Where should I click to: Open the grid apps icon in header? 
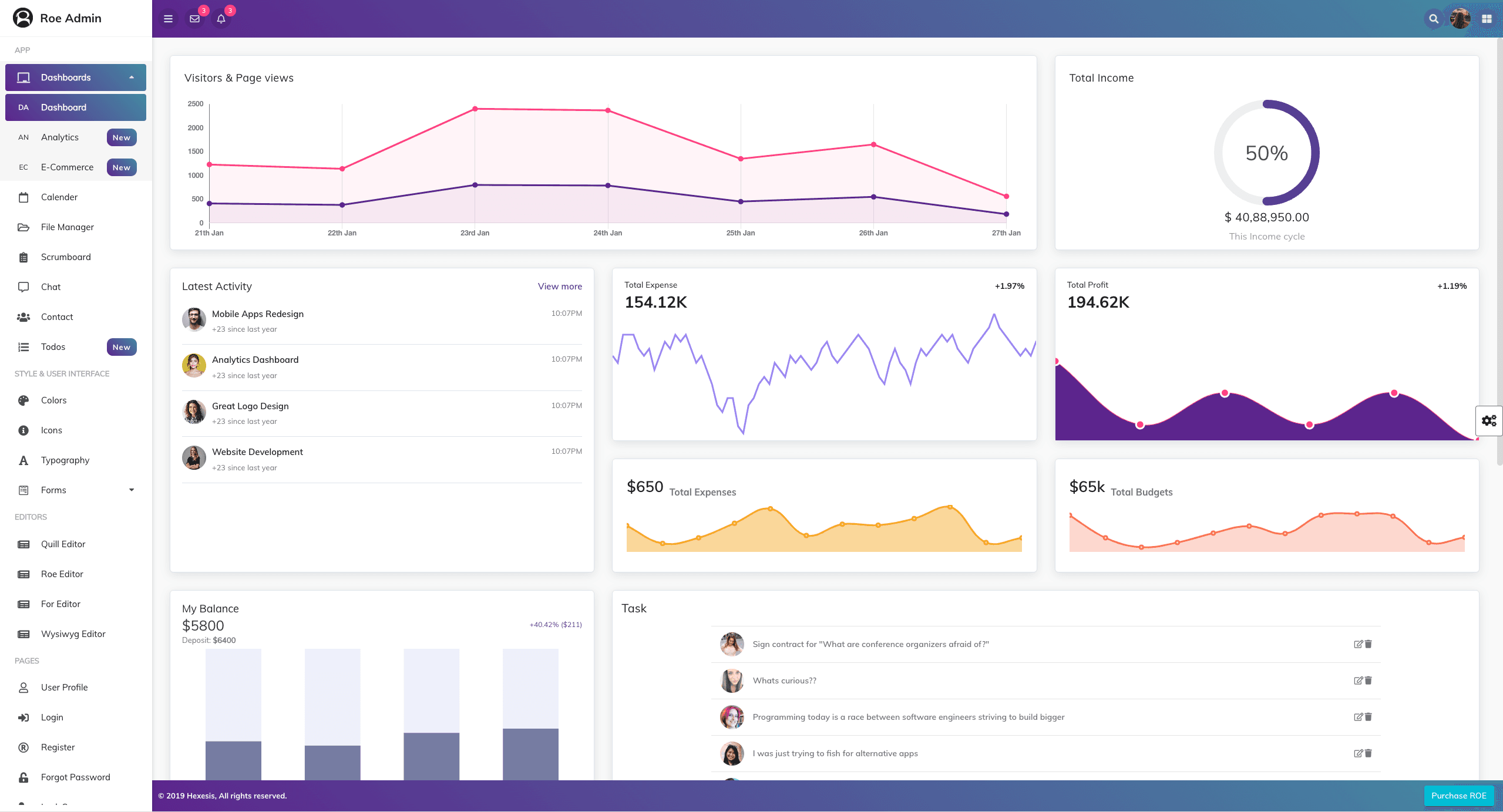1487,19
